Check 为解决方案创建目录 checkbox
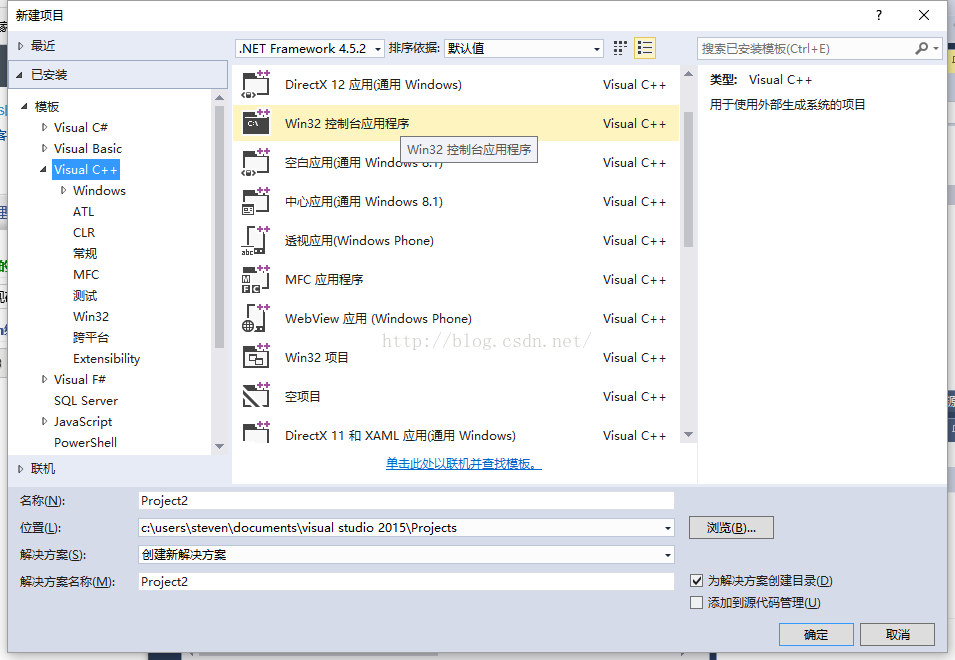Screen dimensions: 955x660 pyautogui.click(x=697, y=581)
